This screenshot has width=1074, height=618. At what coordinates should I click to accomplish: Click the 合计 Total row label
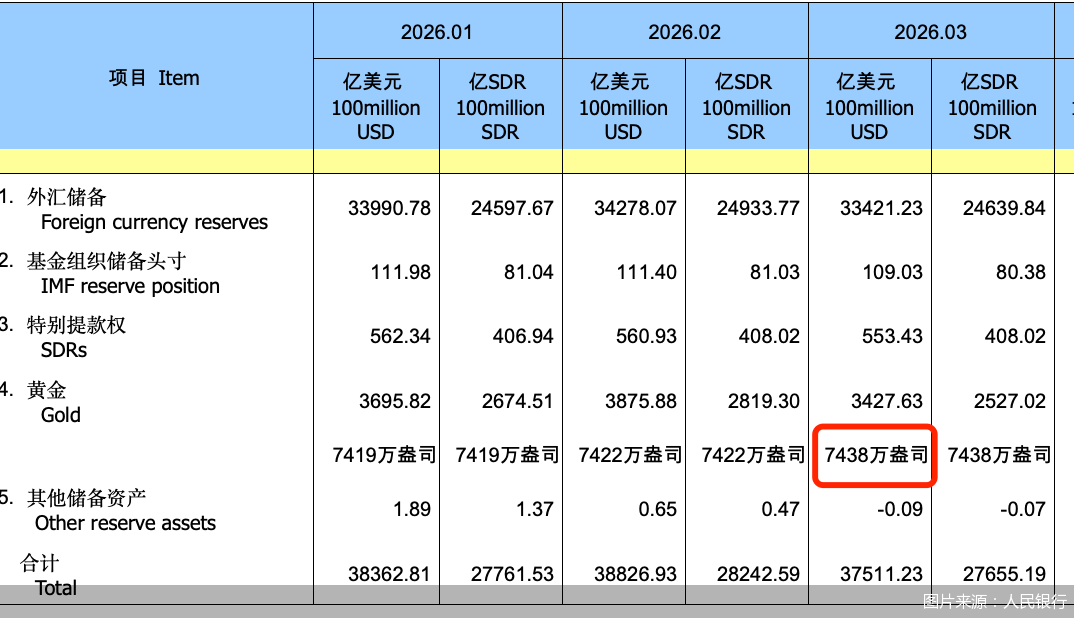pos(48,576)
